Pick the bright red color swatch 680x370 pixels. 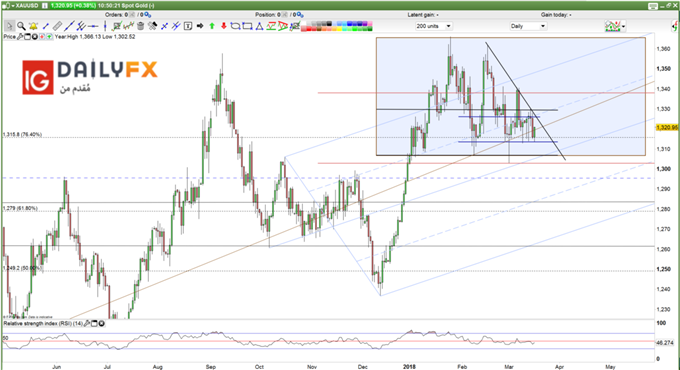309,29
